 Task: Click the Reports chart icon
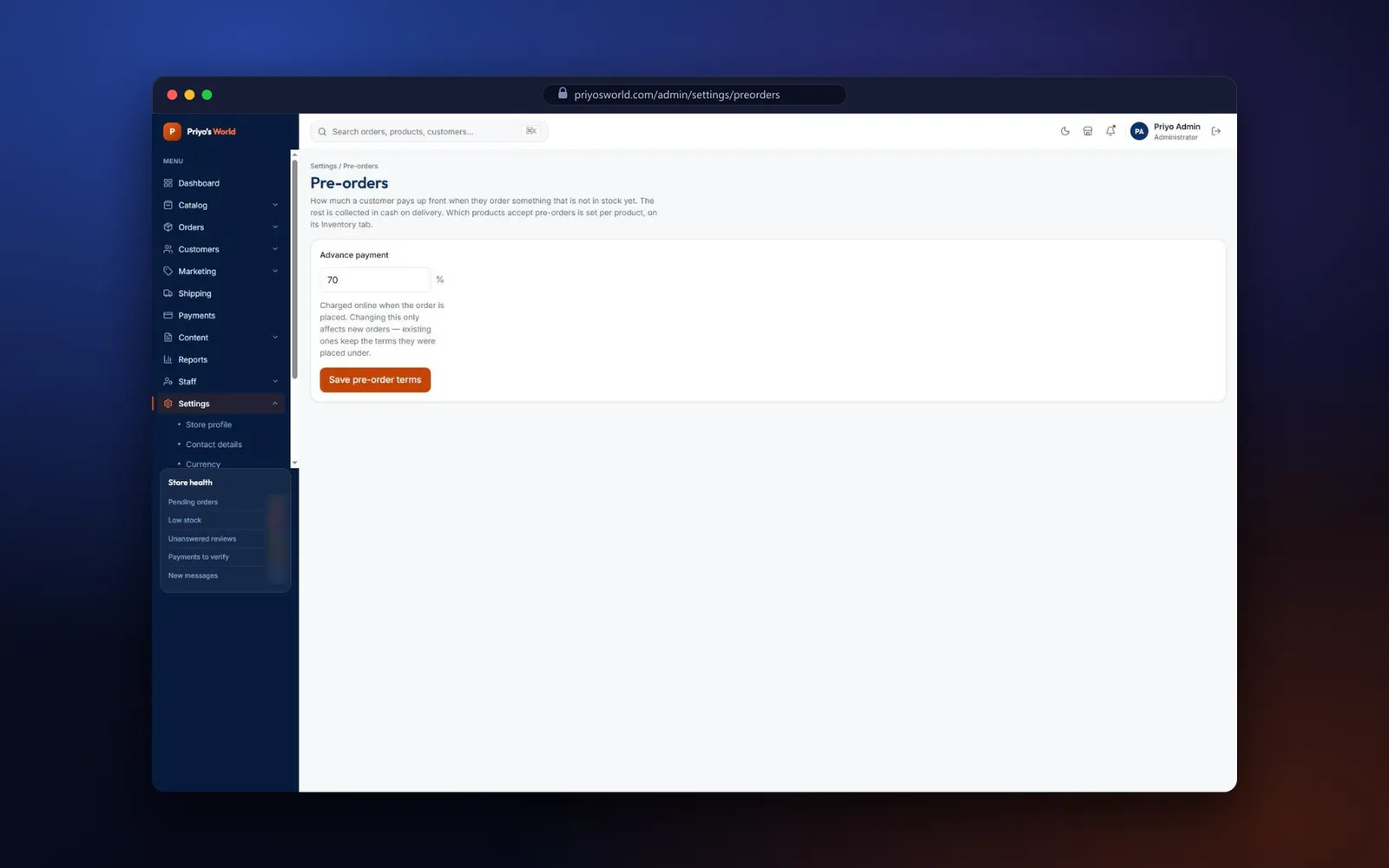168,359
